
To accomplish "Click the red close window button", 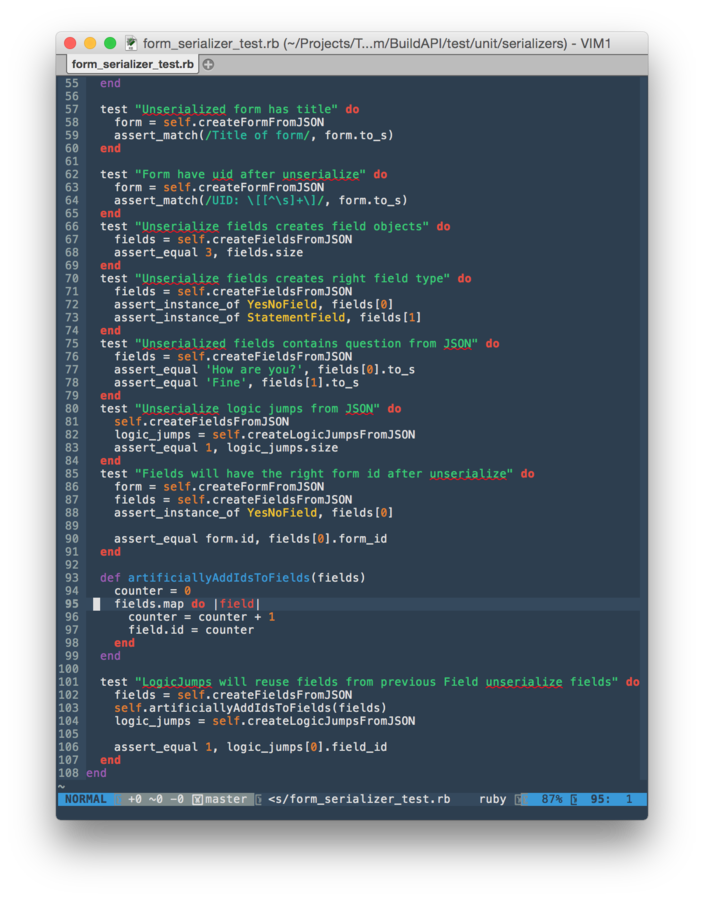I will [x=70, y=43].
